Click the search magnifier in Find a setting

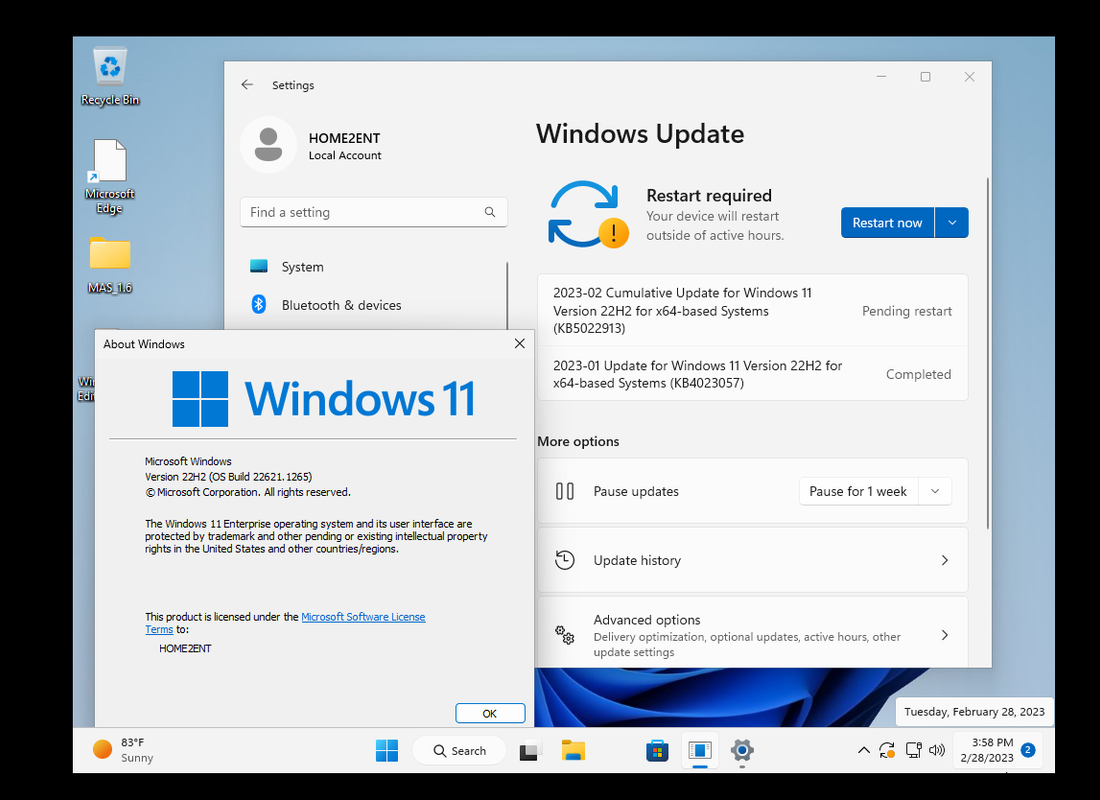490,212
